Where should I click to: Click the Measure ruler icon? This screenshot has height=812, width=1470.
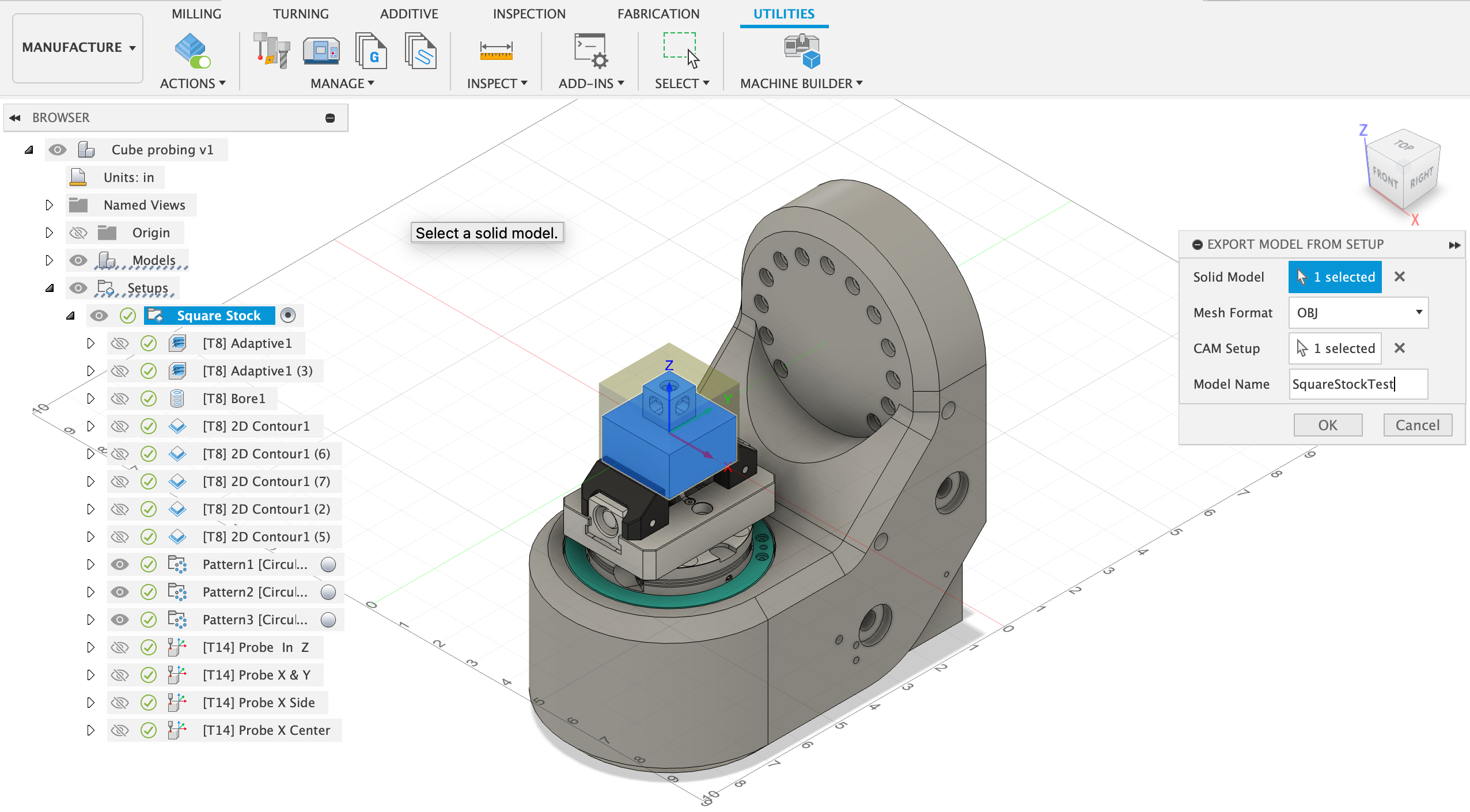(x=496, y=51)
